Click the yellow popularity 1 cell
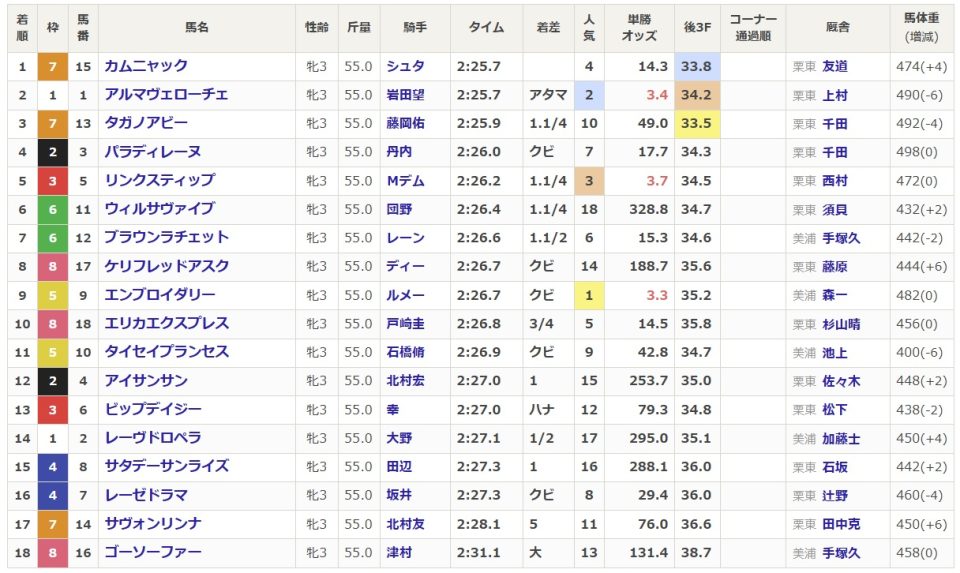Screen dimensions: 960x573 coord(589,295)
